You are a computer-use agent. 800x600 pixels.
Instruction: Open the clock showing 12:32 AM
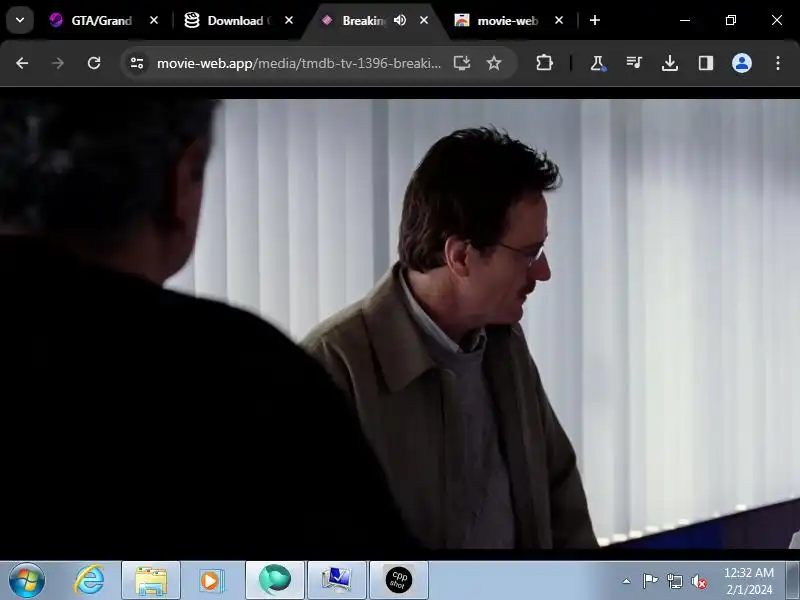click(x=748, y=581)
